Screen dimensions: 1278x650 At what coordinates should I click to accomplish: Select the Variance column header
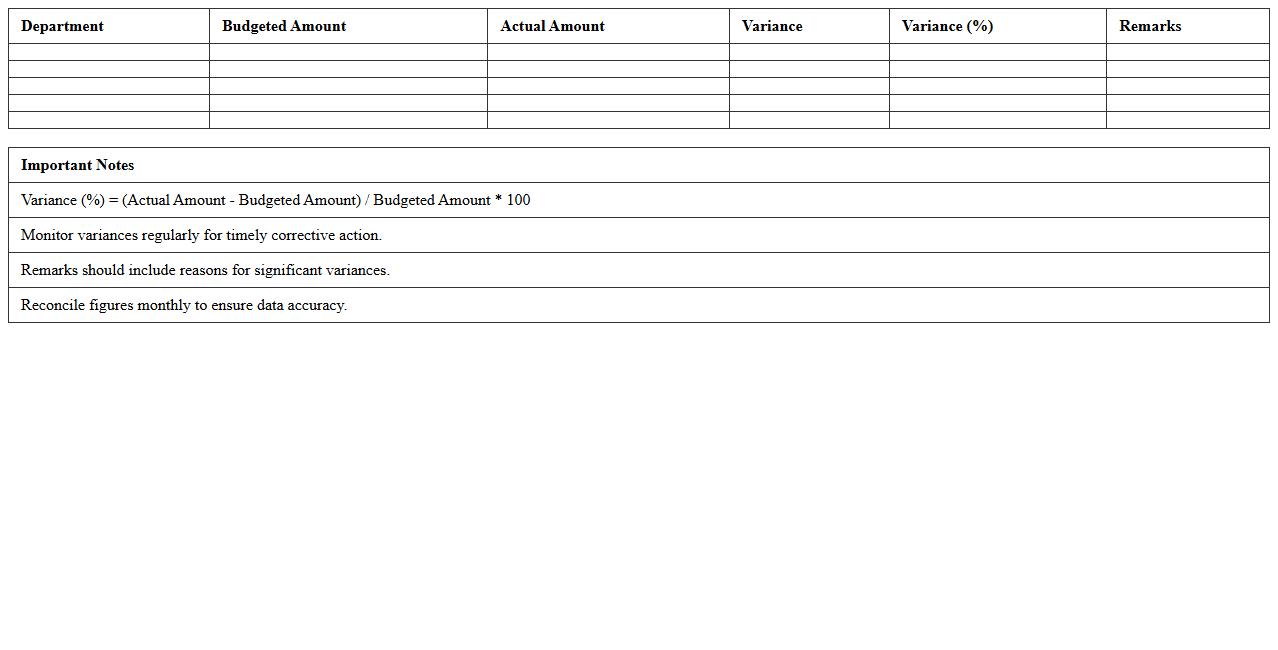[771, 26]
